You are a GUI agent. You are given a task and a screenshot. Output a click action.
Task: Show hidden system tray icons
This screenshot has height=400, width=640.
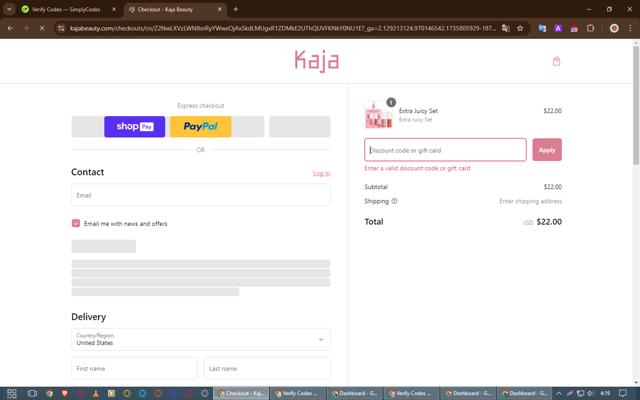[559, 393]
